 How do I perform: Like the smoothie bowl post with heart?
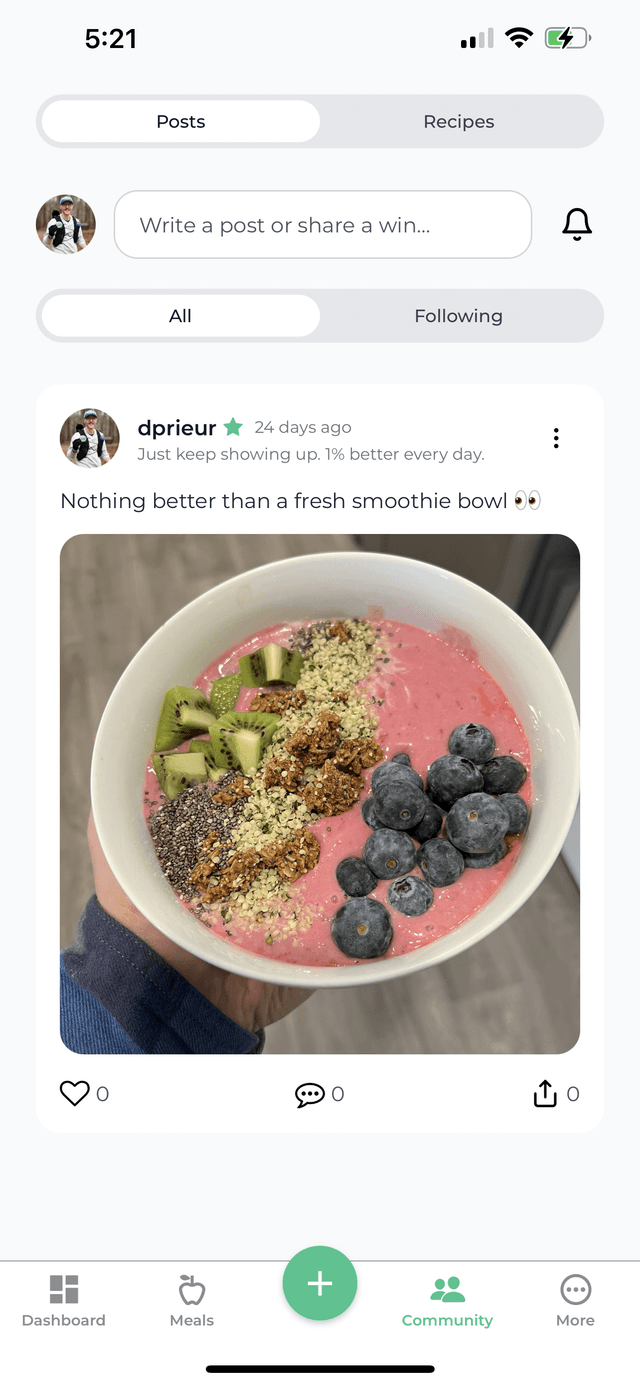[x=75, y=1094]
